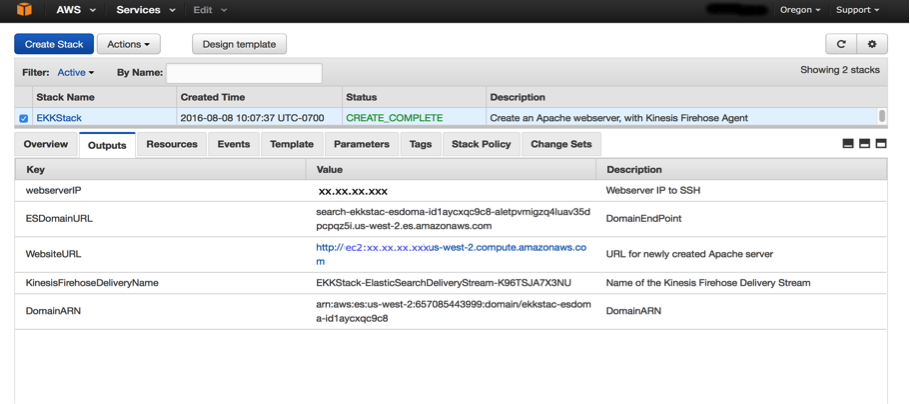Expand the Support menu
The width and height of the screenshot is (910, 404).
857,10
